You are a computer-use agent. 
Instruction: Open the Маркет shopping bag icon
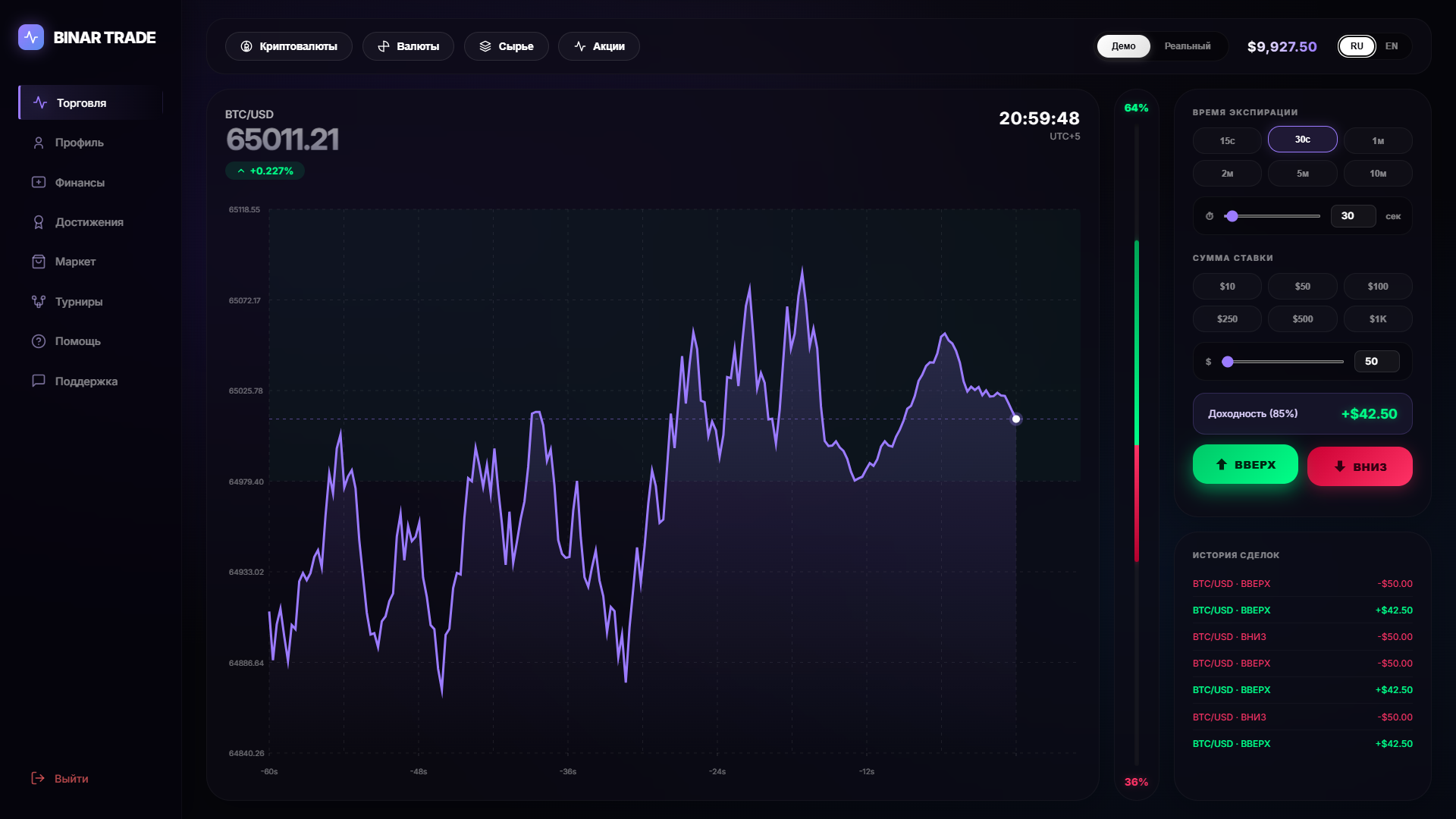(x=39, y=262)
